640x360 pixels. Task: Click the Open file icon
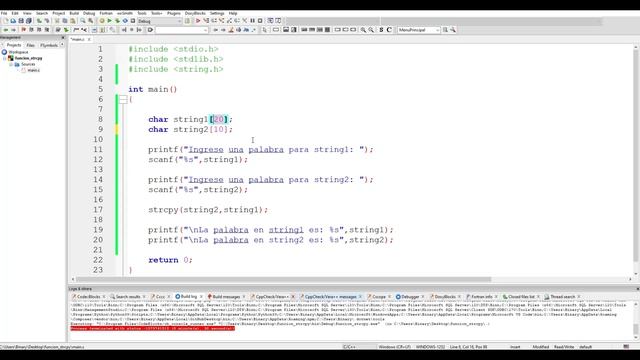13,21
